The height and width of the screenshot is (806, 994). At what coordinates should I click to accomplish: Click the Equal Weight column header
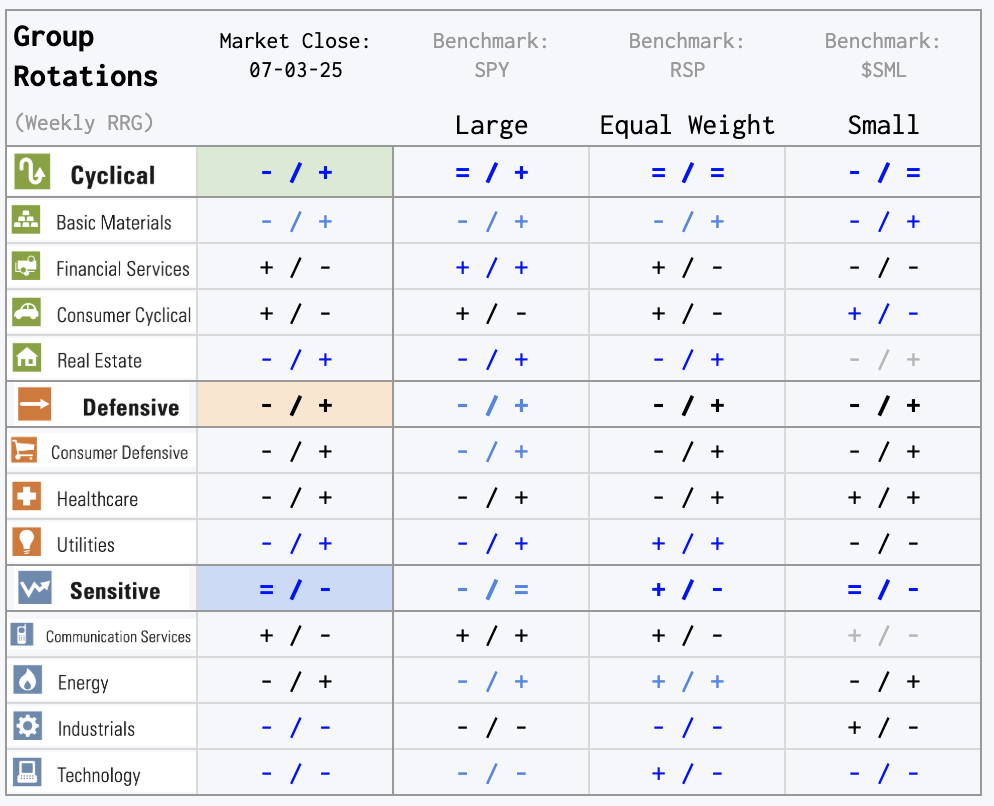click(687, 125)
